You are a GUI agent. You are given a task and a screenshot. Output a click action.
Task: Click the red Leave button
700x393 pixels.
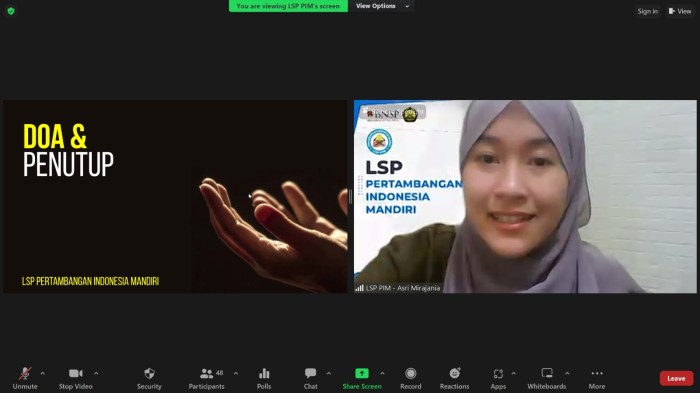(x=676, y=378)
